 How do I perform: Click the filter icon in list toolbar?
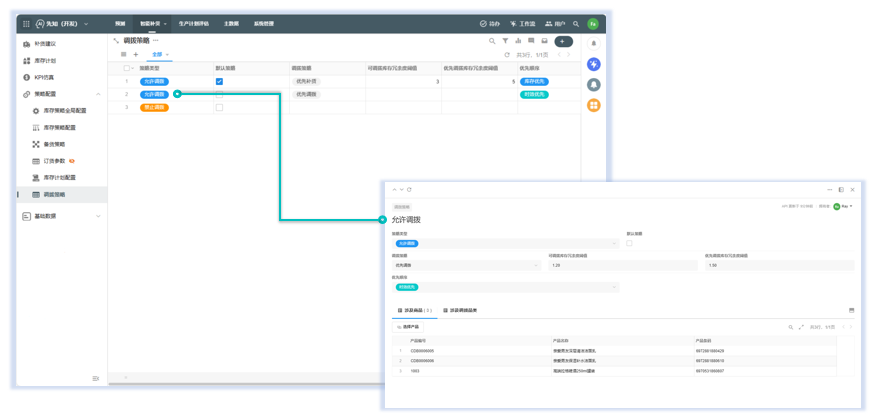tap(505, 41)
